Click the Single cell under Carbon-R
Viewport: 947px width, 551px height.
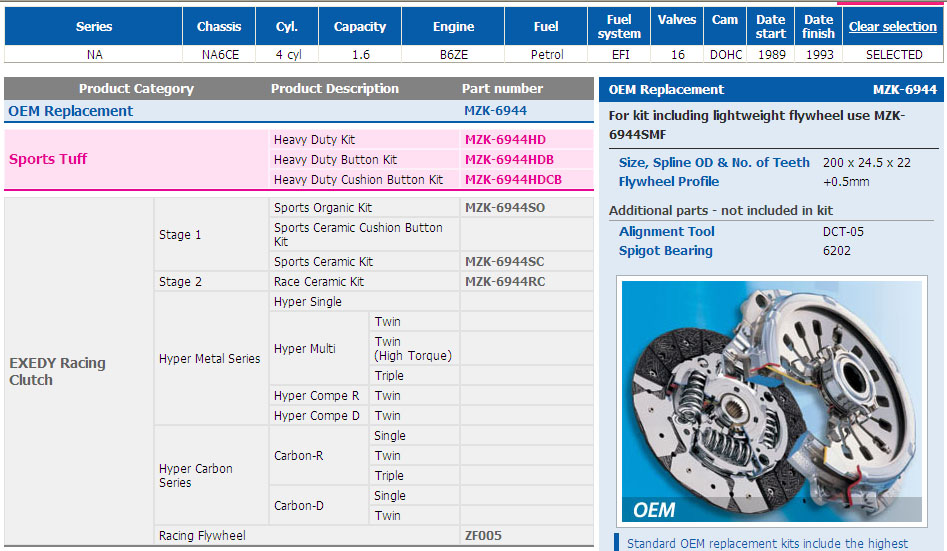tap(414, 436)
